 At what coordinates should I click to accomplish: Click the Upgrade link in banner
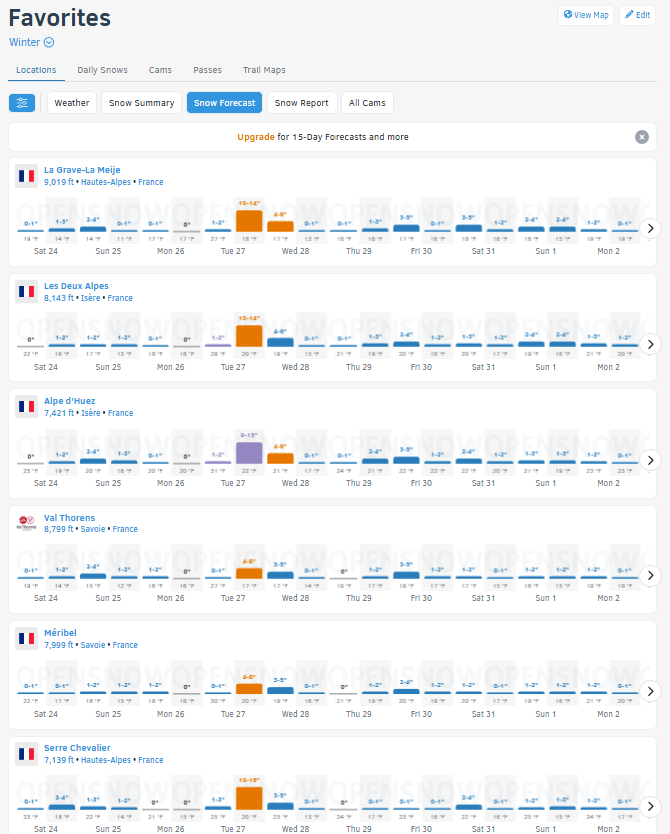(255, 137)
